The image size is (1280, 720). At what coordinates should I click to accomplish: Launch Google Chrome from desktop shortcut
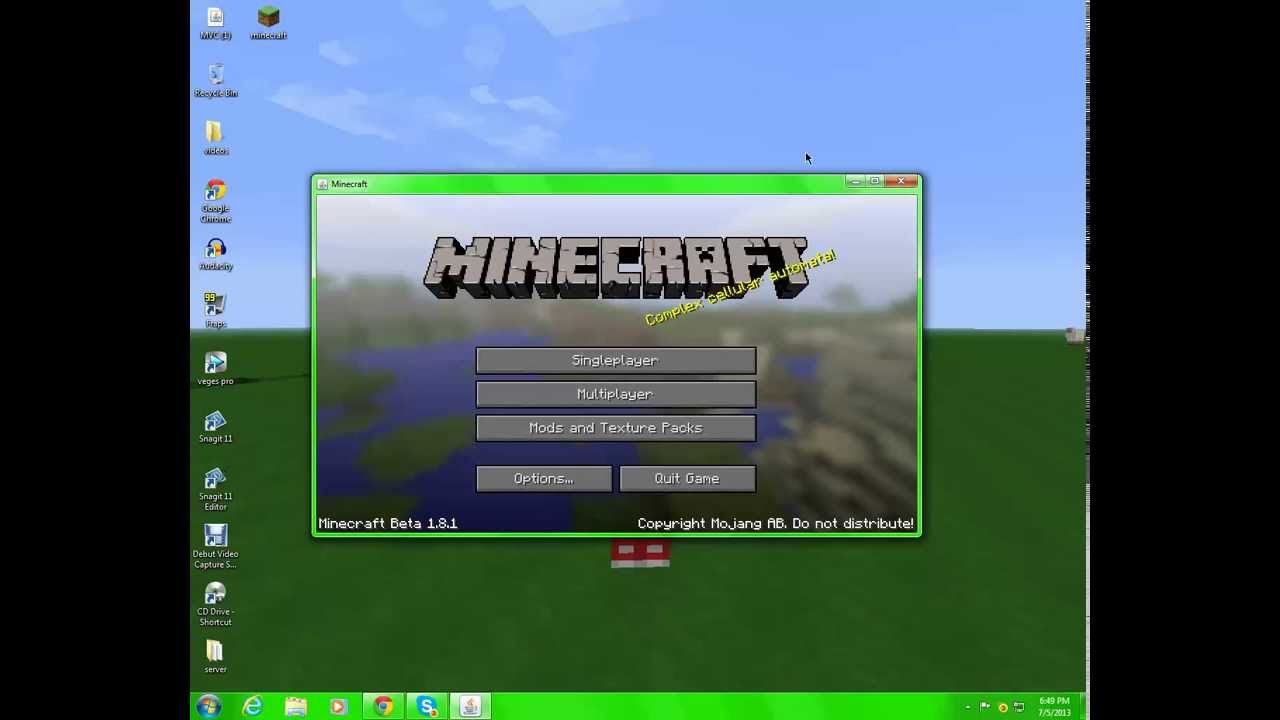[x=215, y=201]
